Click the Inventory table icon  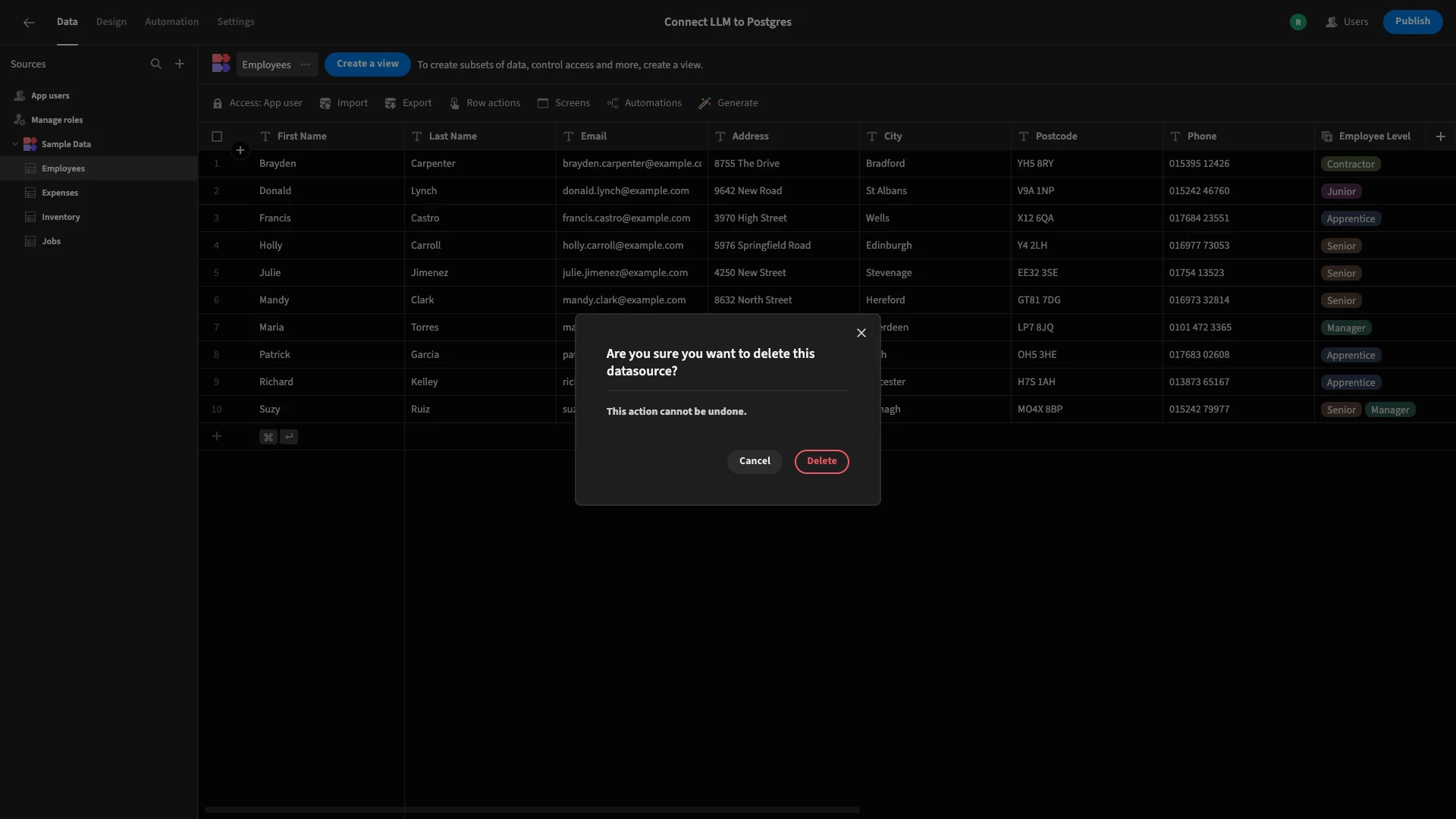click(30, 217)
